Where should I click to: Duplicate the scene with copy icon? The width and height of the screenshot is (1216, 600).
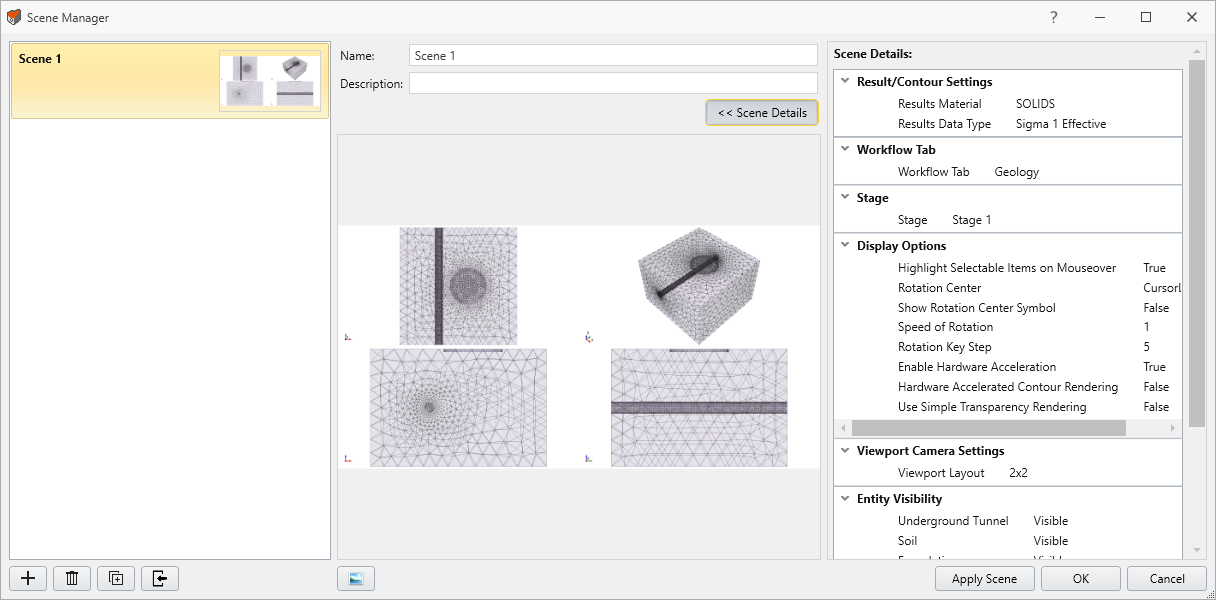[x=116, y=578]
